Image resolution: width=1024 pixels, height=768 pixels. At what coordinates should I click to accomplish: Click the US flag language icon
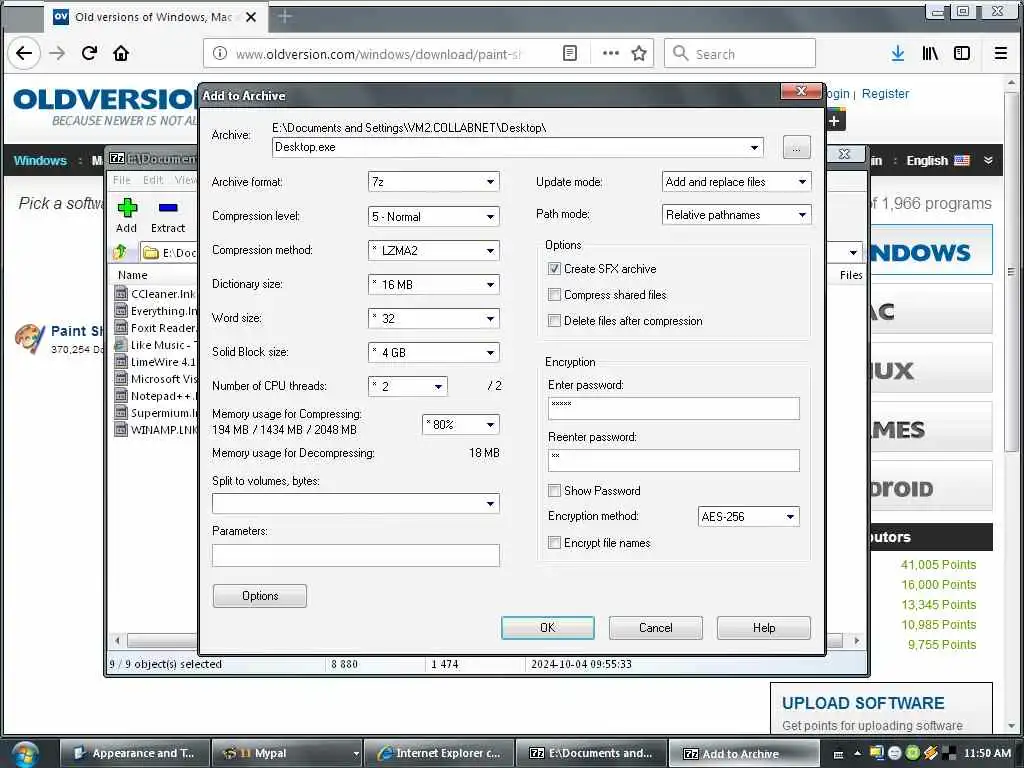point(961,161)
